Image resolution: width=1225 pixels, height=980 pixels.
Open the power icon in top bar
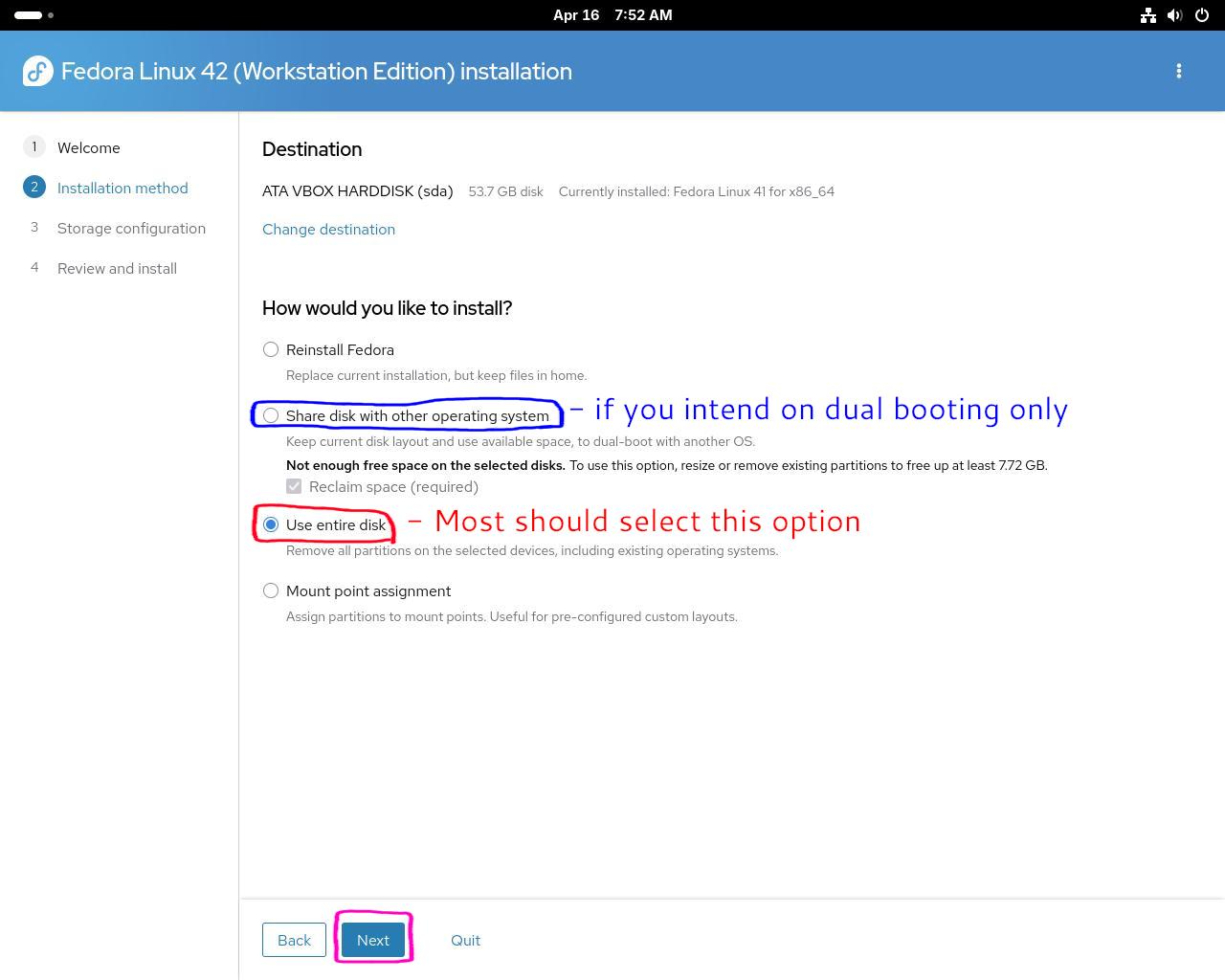coord(1202,15)
